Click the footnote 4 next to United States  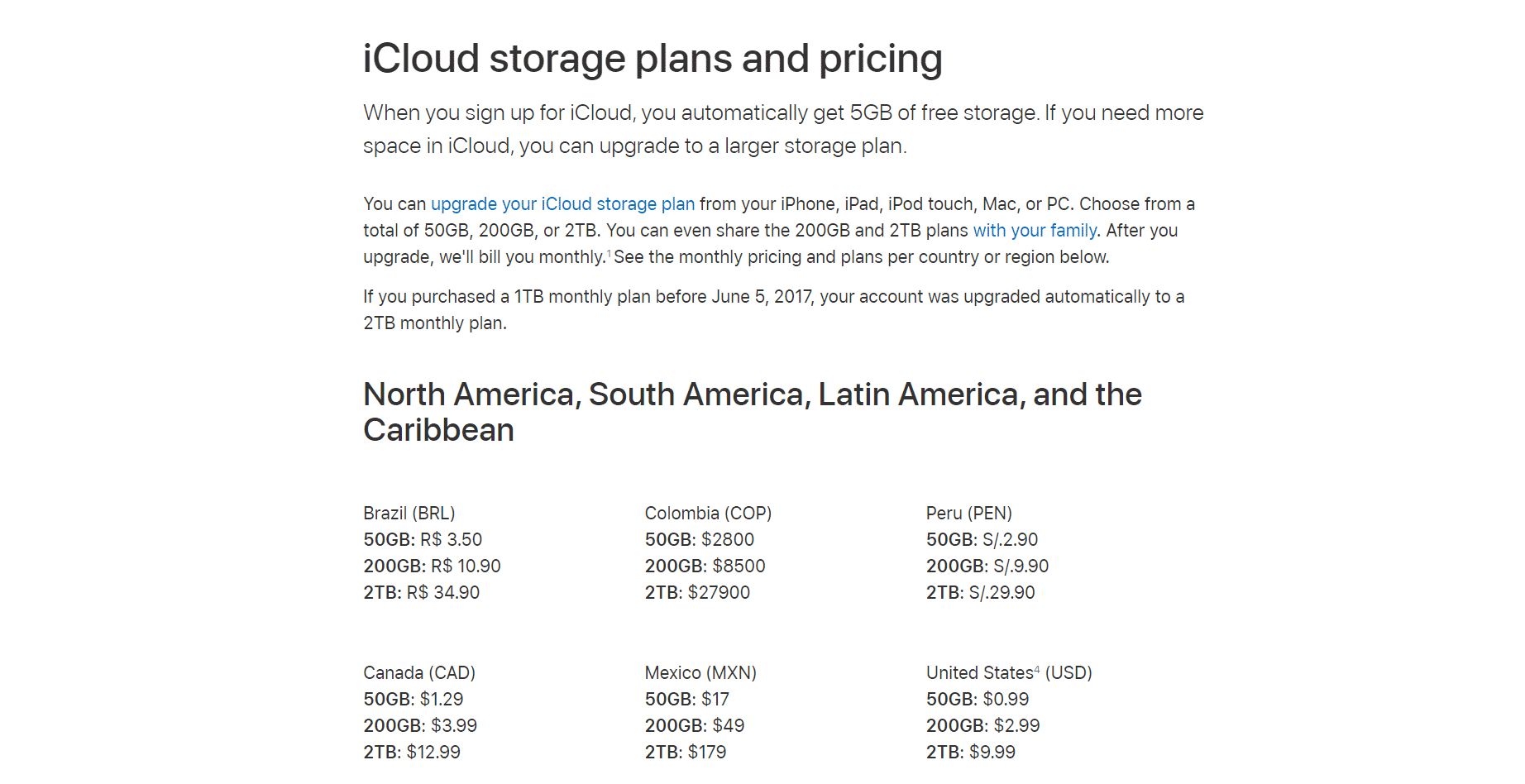click(1037, 669)
